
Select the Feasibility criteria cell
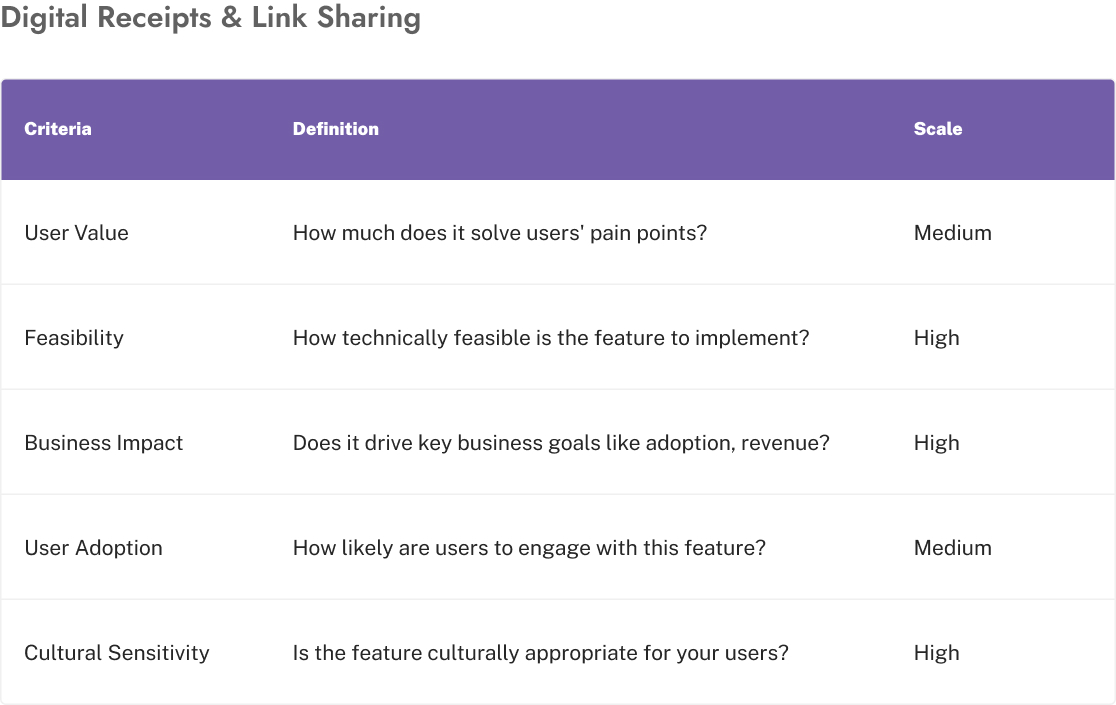(74, 338)
